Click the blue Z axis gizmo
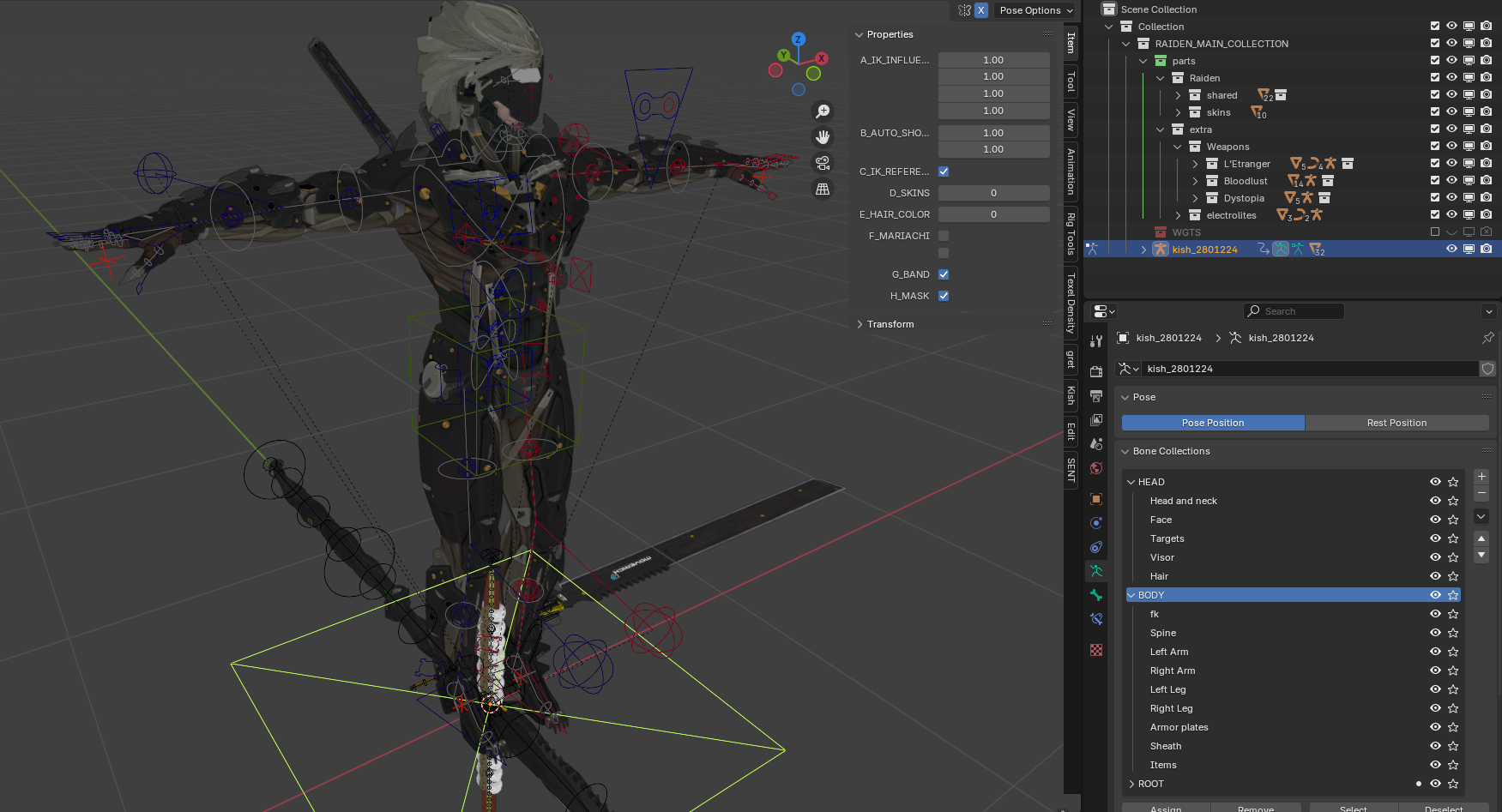 799,39
